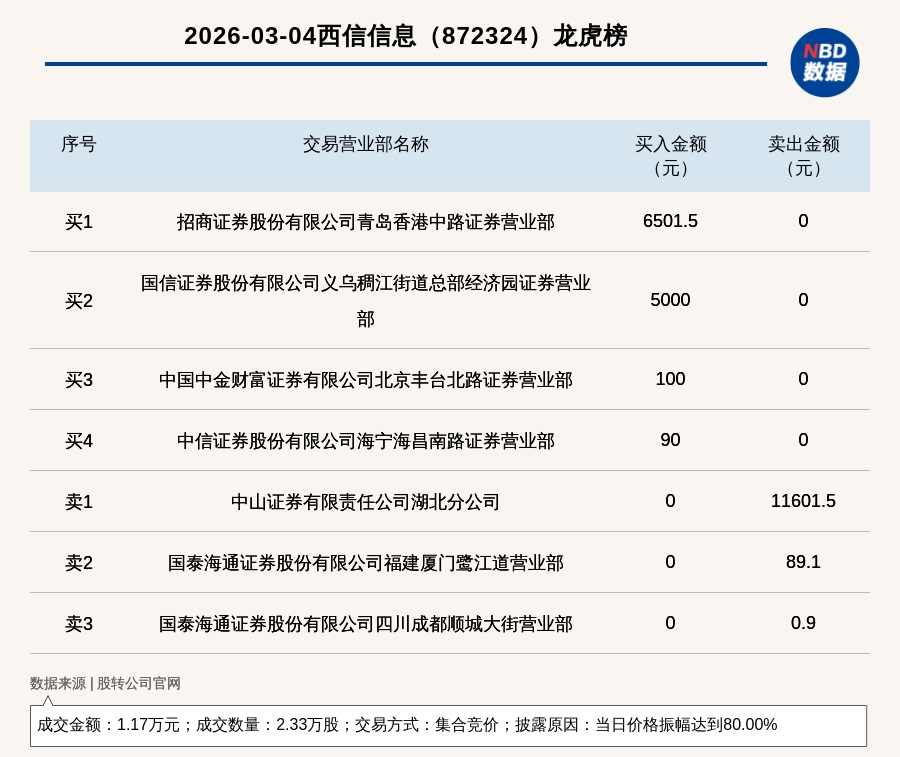900x757 pixels.
Task: Select the 6501.5 buy amount cell
Action: click(670, 221)
